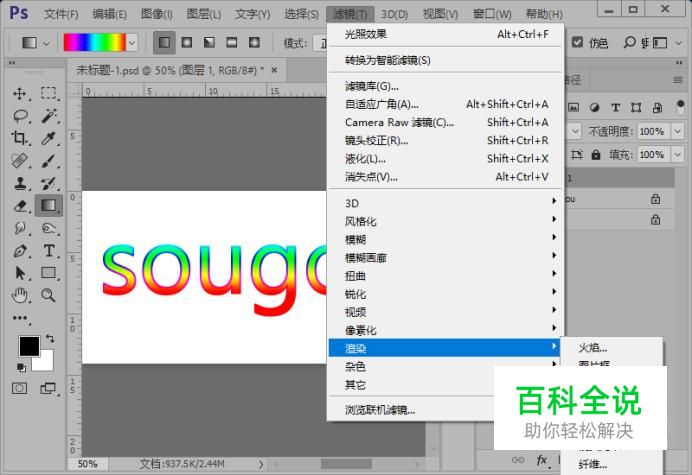Open the 图层(L) menu
The width and height of the screenshot is (692, 475).
203,14
